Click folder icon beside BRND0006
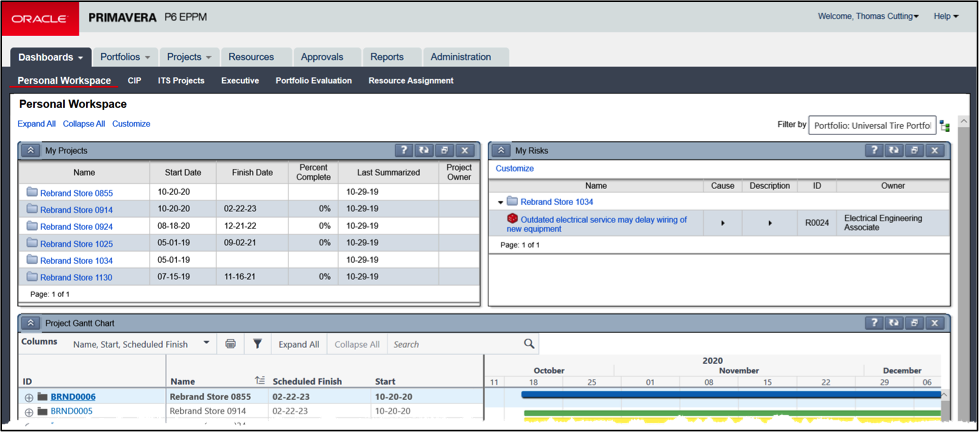The image size is (979, 432). (x=42, y=396)
